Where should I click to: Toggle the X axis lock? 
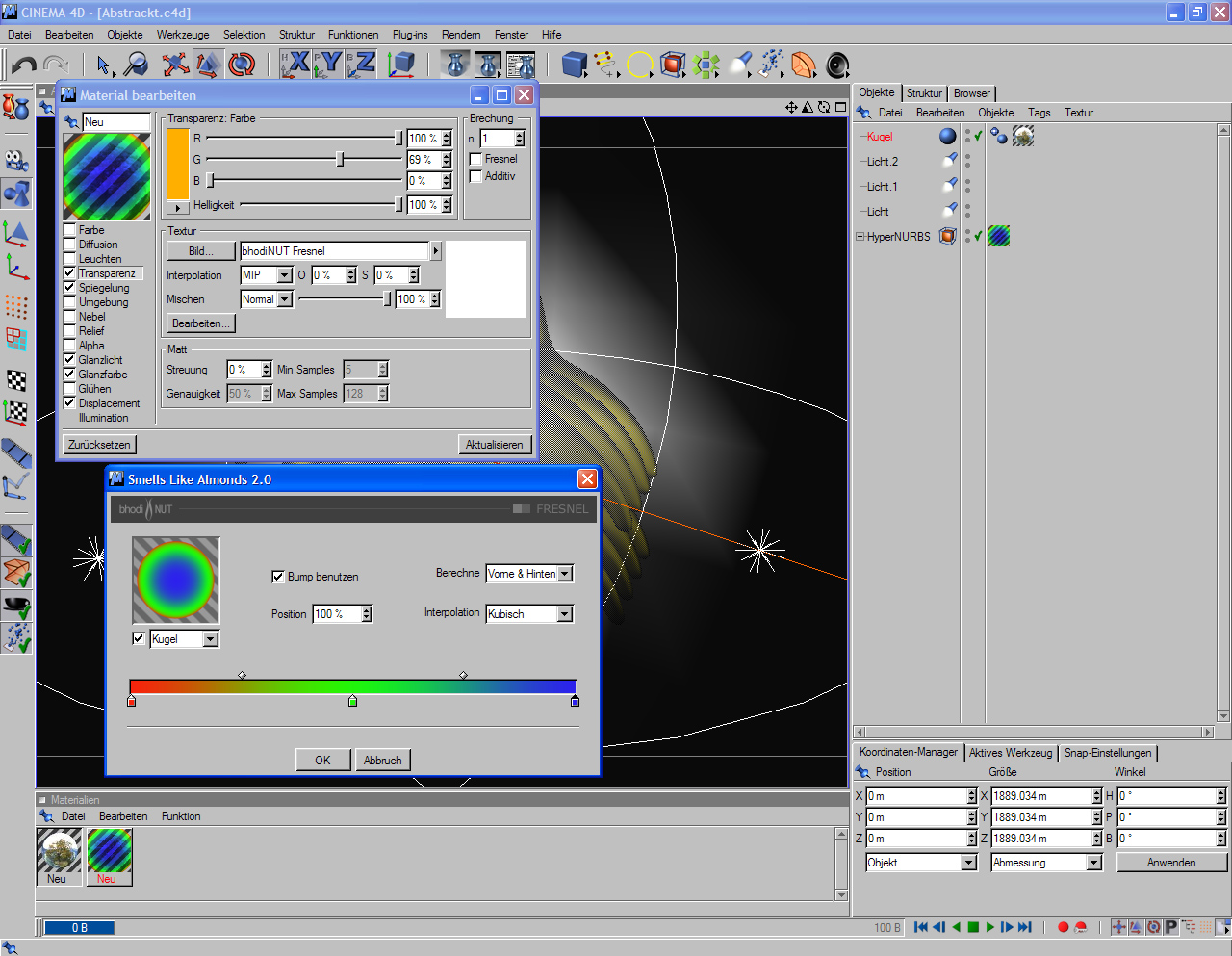pyautogui.click(x=296, y=64)
